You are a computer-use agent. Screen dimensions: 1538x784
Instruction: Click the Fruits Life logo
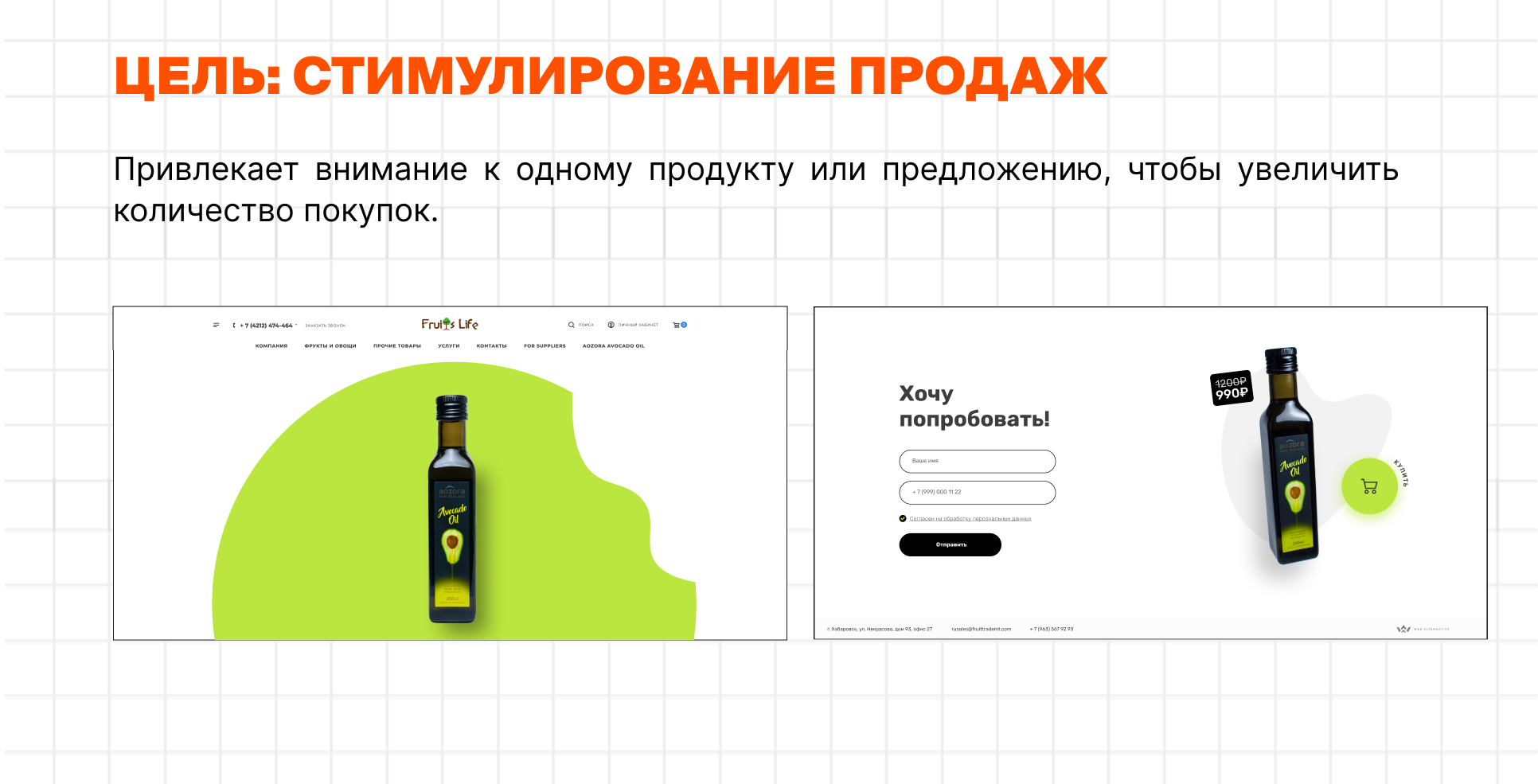(x=450, y=324)
